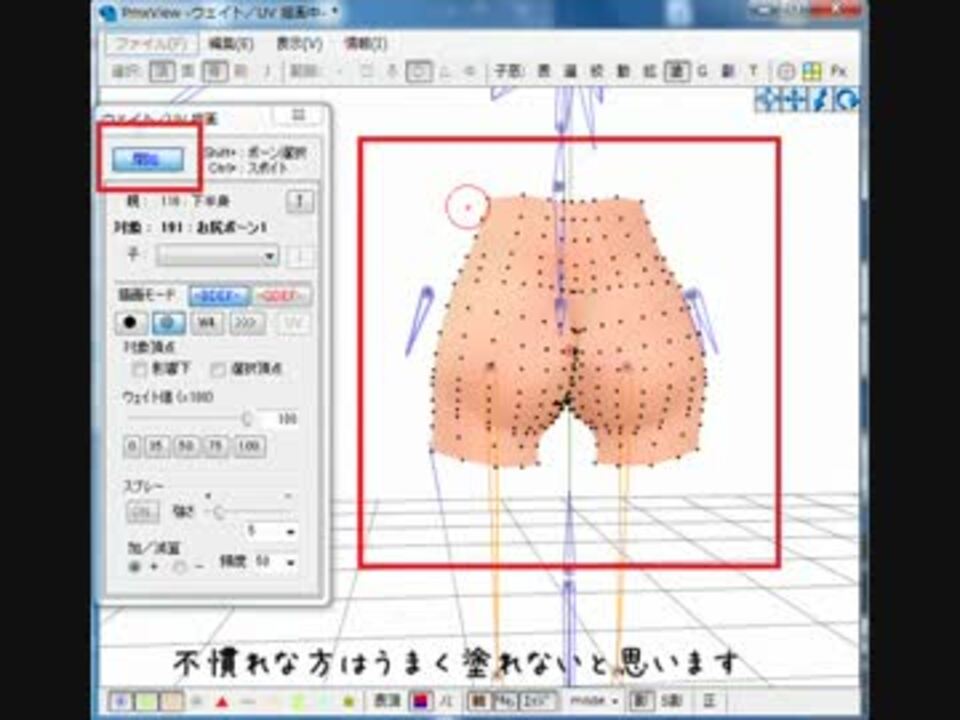
Task: Click the >>> mode button
Action: [247, 323]
